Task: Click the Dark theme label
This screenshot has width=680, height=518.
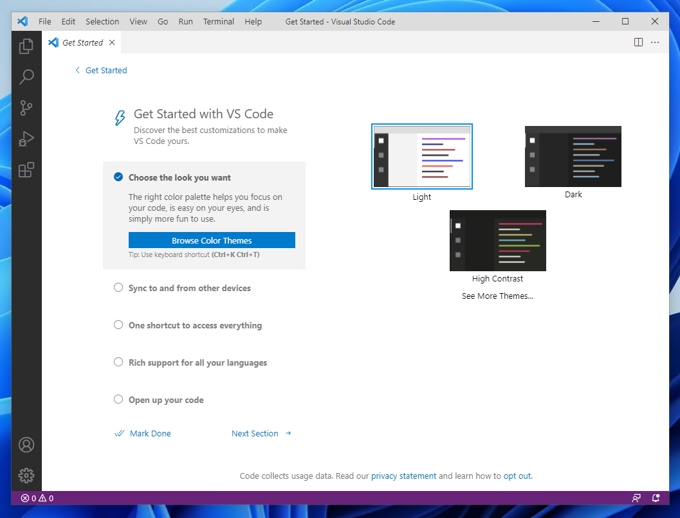Action: (573, 194)
